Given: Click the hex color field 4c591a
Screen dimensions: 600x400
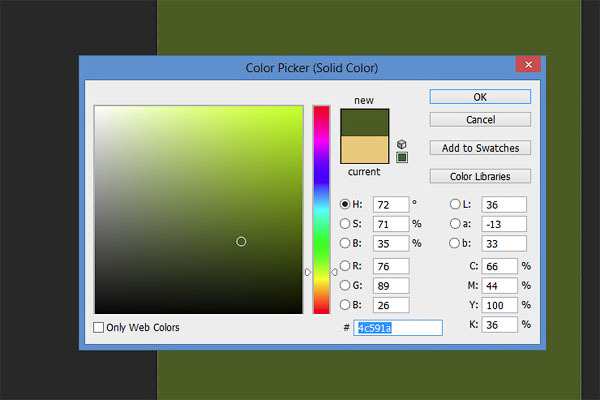Looking at the screenshot, I should point(398,328).
